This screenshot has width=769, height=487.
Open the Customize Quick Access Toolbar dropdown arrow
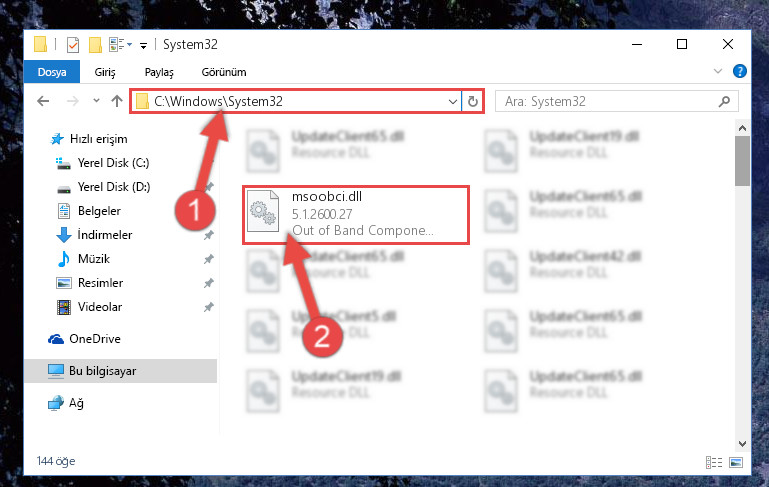click(143, 46)
